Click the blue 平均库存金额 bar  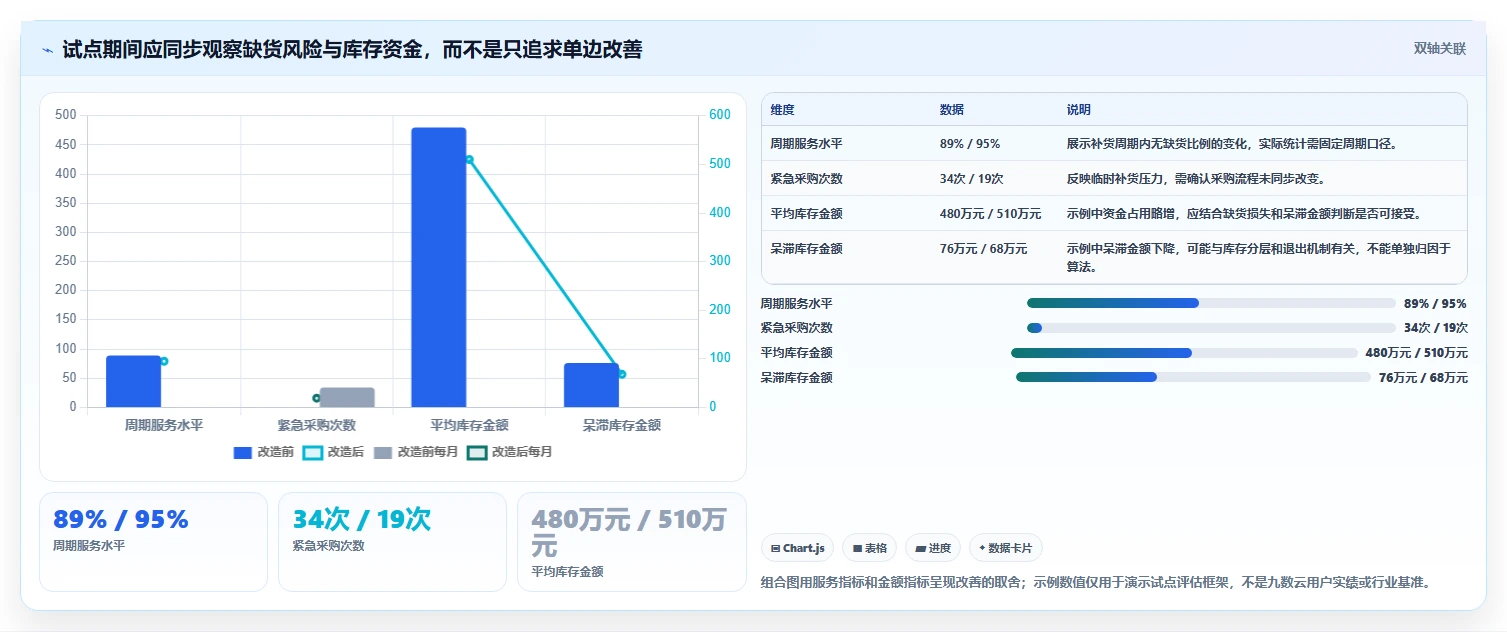point(439,267)
